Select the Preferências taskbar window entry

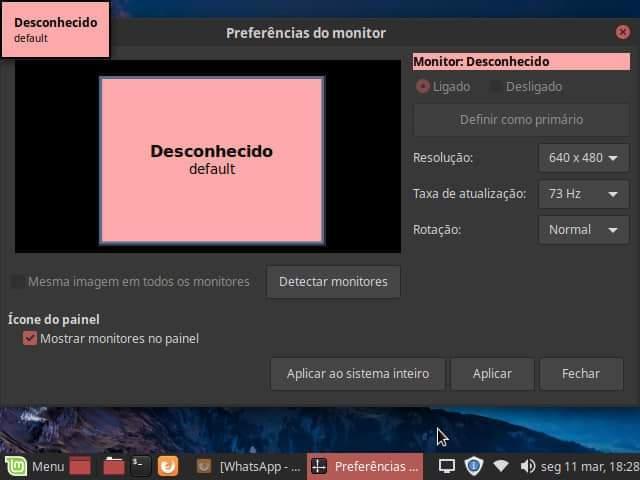coord(365,466)
